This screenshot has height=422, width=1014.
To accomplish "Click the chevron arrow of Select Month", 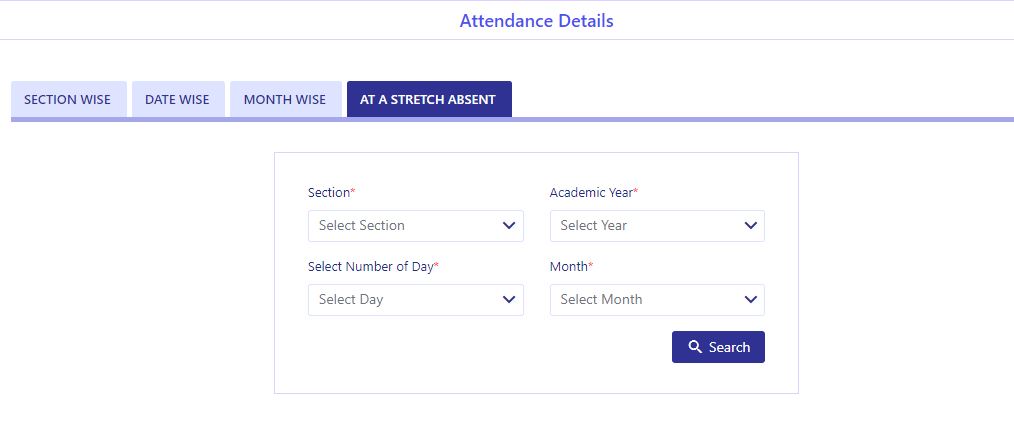I will 750,300.
